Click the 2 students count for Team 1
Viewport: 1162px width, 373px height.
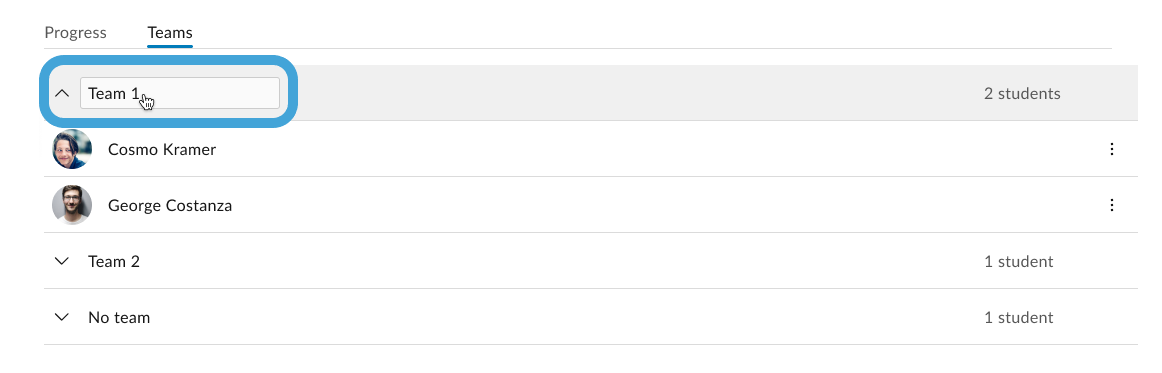point(1022,93)
